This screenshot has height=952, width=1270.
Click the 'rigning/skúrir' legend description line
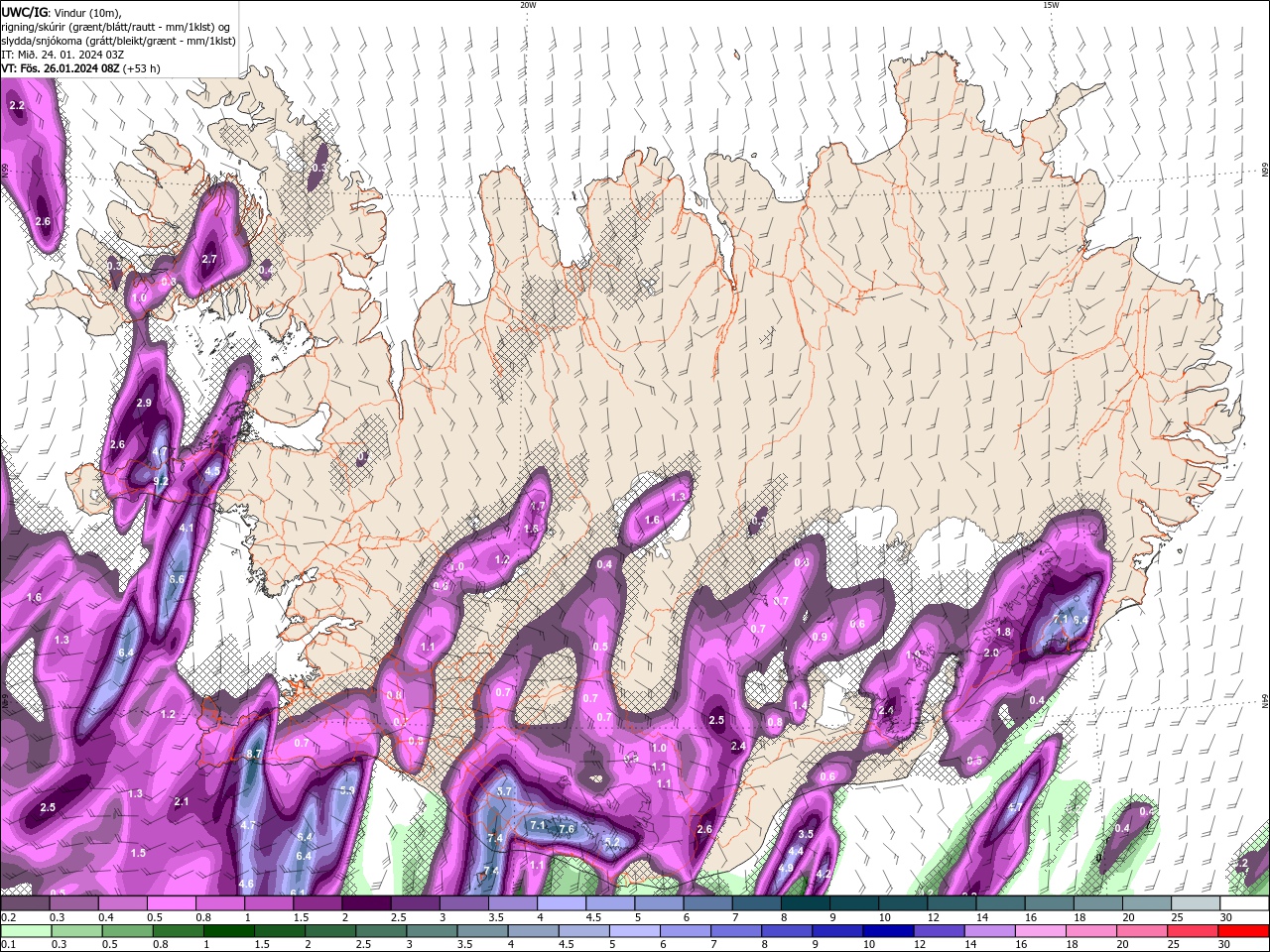pos(117,26)
